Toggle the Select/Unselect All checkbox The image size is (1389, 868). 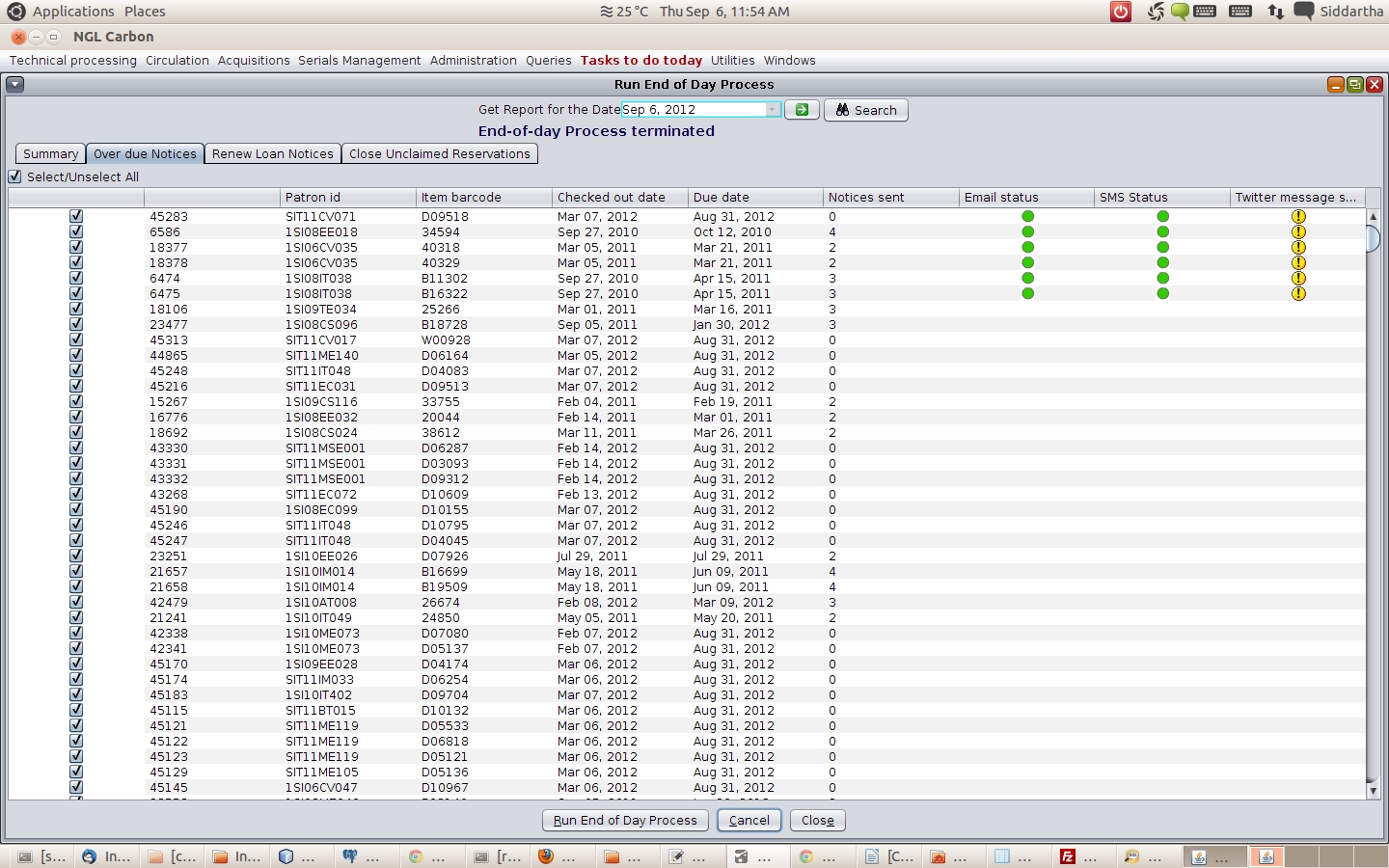click(x=15, y=176)
